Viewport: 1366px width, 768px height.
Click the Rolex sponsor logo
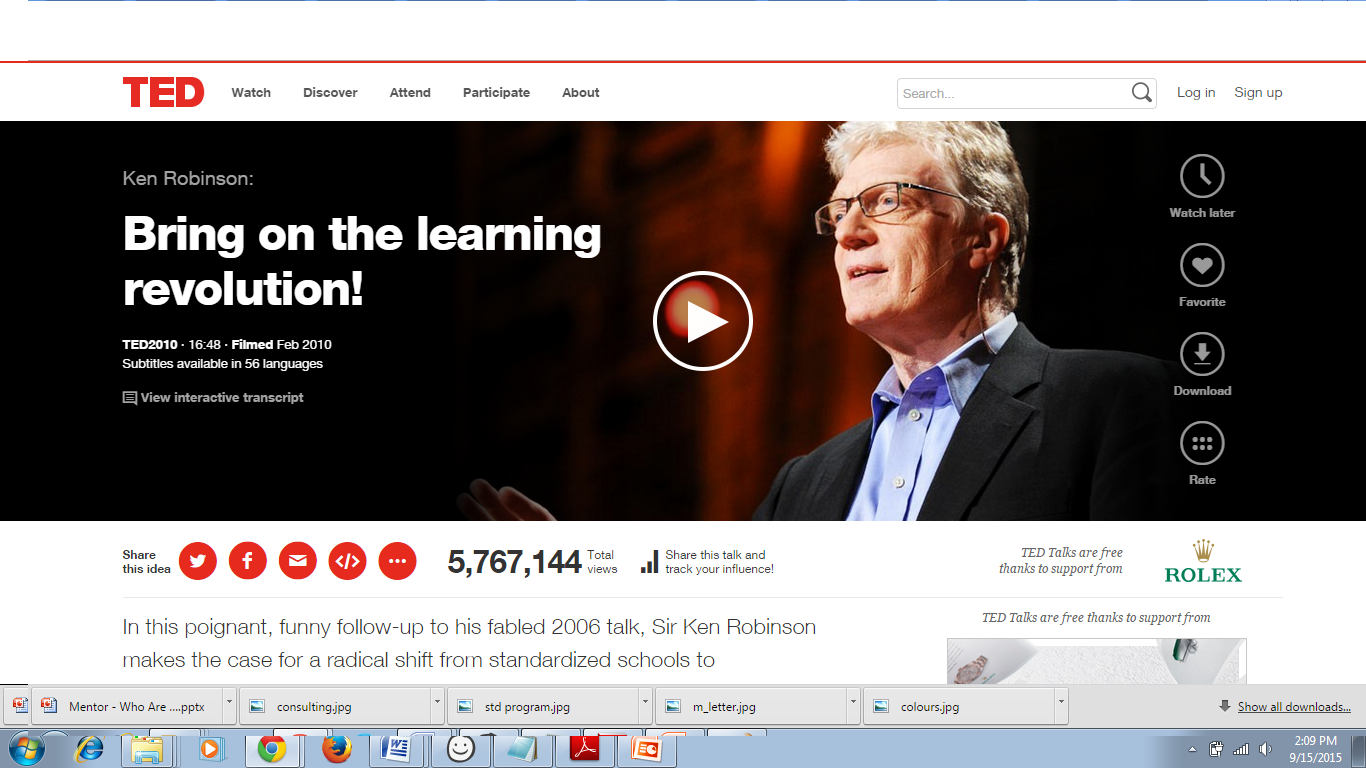point(1203,562)
